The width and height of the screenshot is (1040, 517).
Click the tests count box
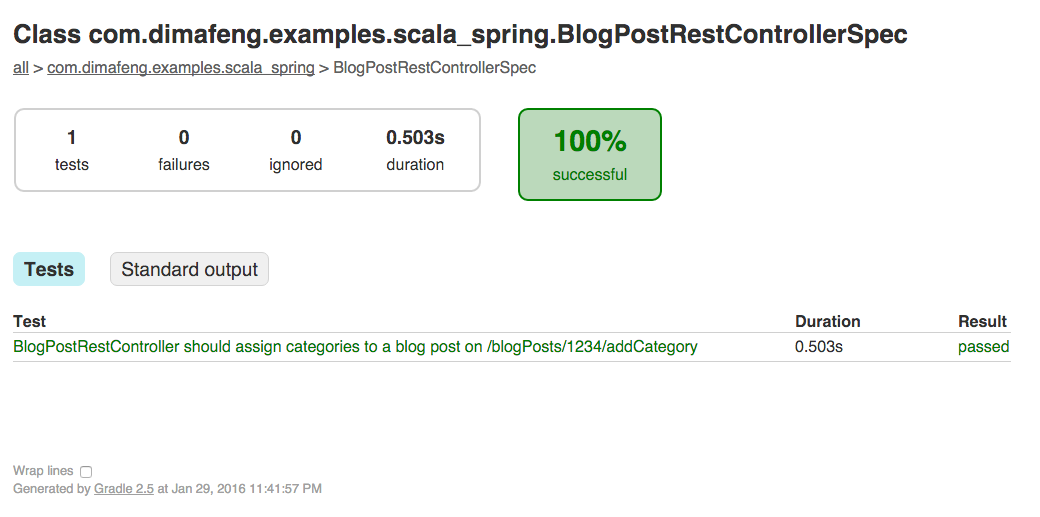coord(72,151)
